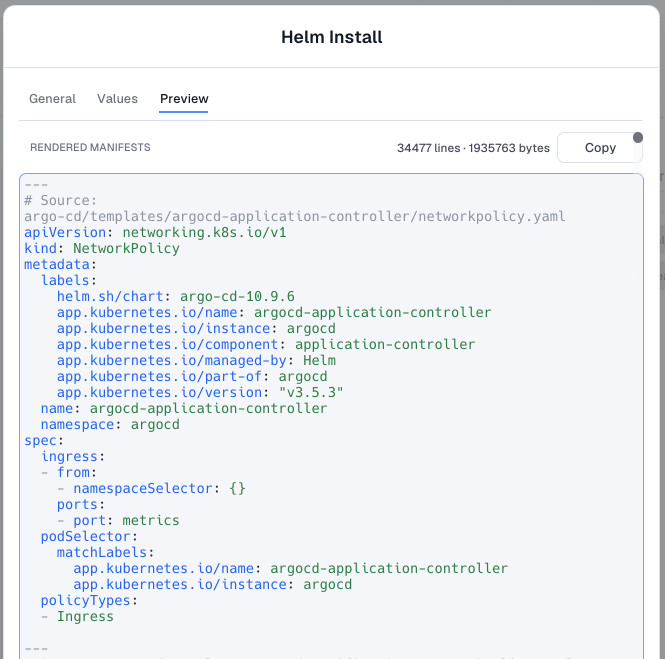Click the RENDERED MANIFESTS heading
Viewport: 665px width, 659px height.
click(90, 148)
